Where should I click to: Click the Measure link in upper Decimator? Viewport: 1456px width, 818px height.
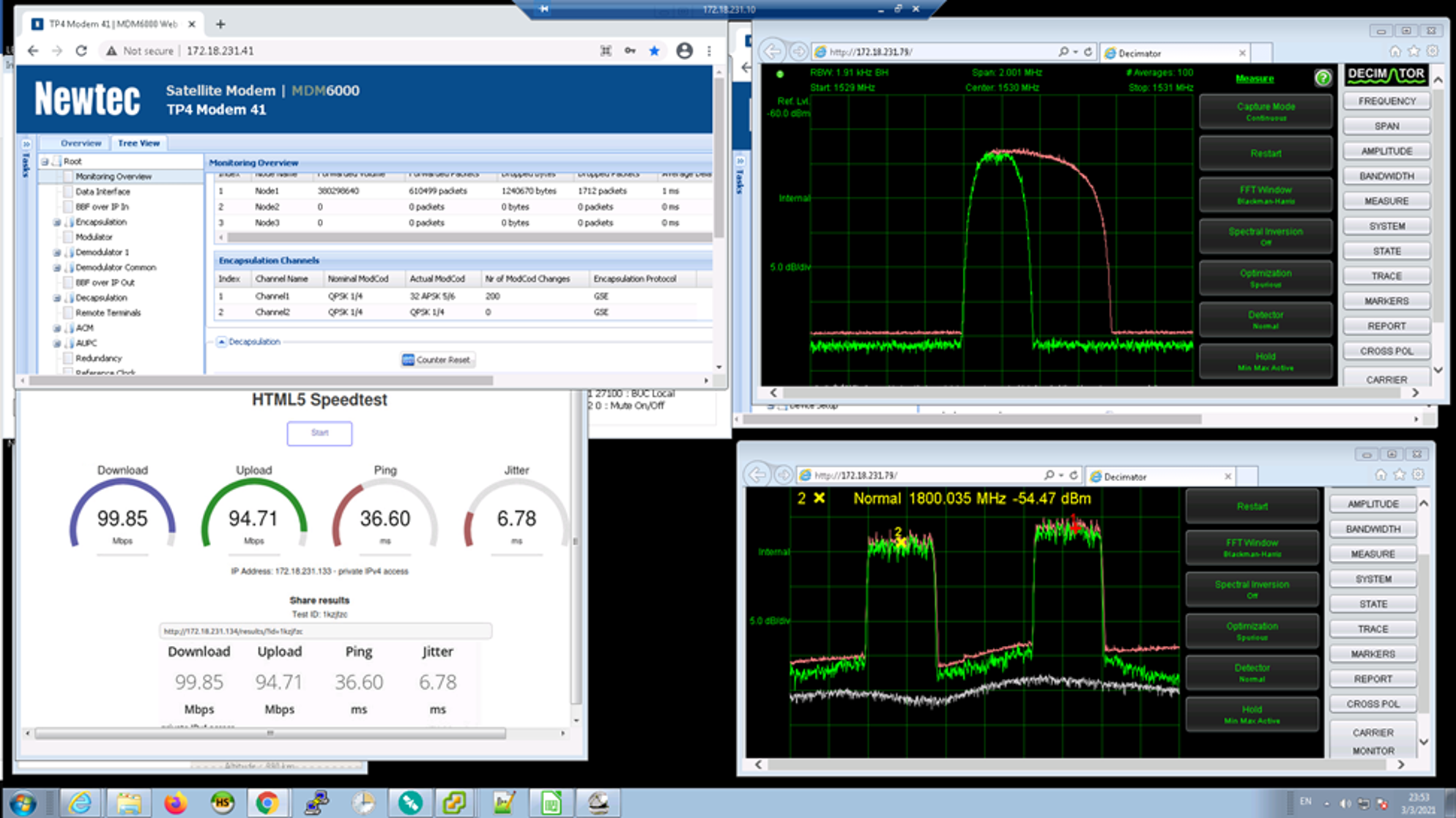1255,78
